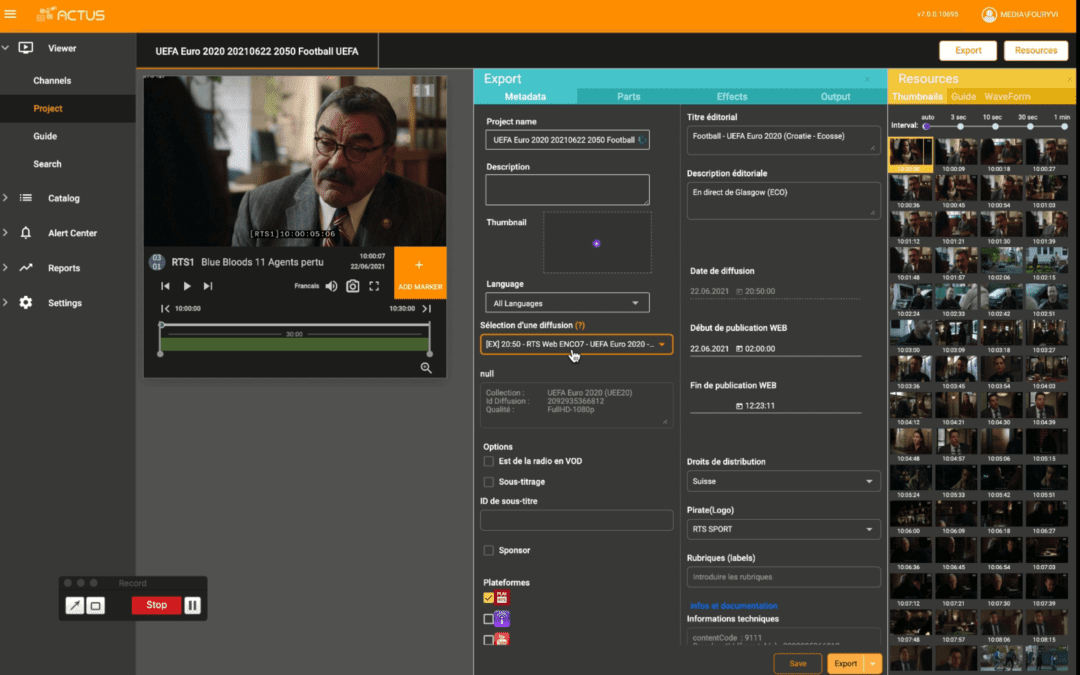Click the Reports trend-line icon

tap(25, 268)
